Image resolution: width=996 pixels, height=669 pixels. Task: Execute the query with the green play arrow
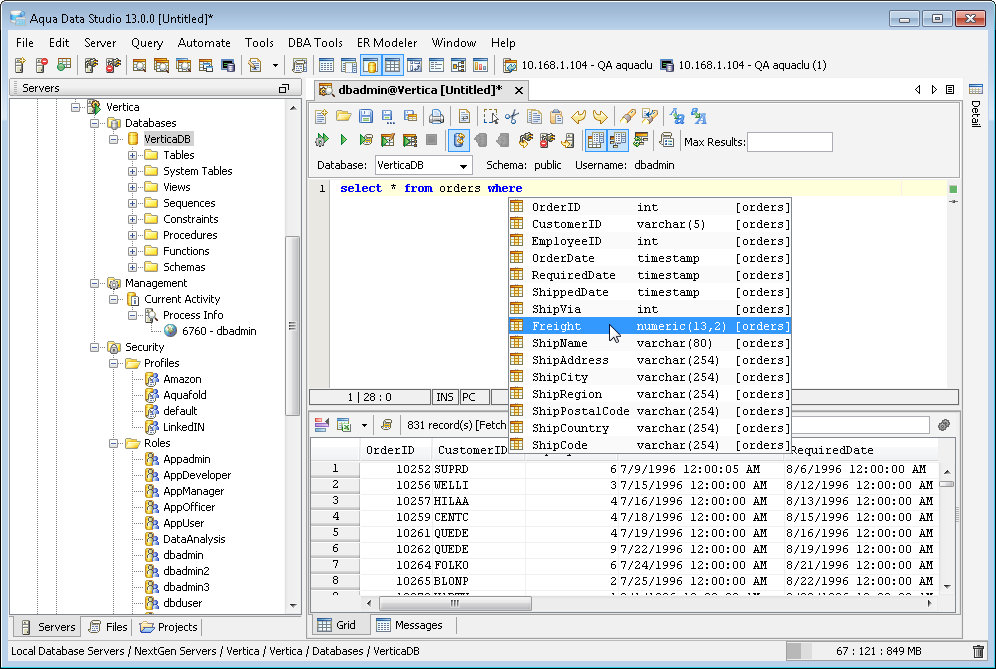tap(344, 140)
